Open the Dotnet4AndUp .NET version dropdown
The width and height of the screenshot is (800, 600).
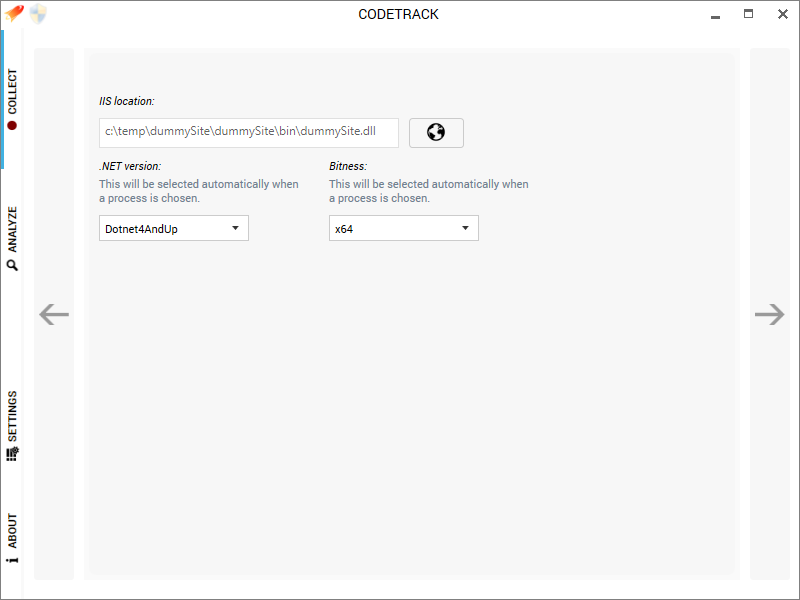point(173,228)
